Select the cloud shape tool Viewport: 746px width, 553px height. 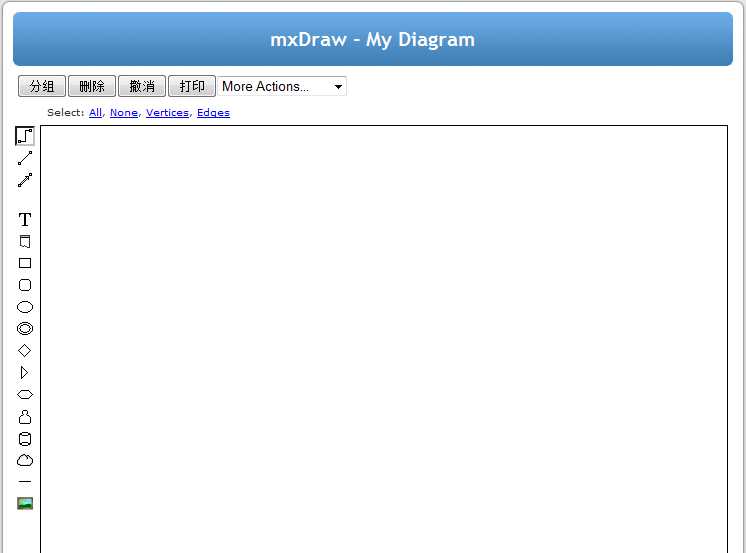tap(25, 460)
